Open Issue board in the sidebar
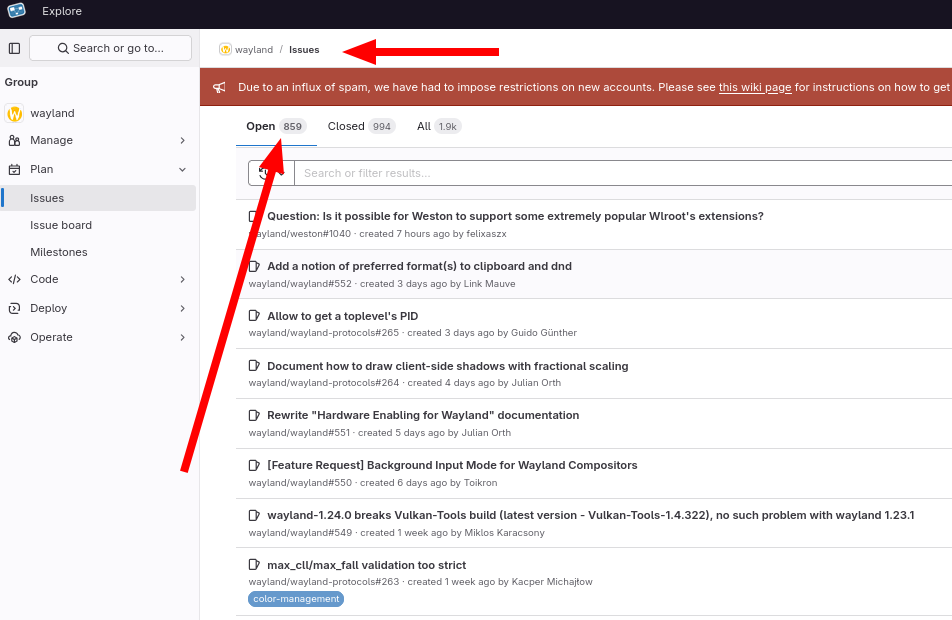This screenshot has height=620, width=952. (99, 225)
